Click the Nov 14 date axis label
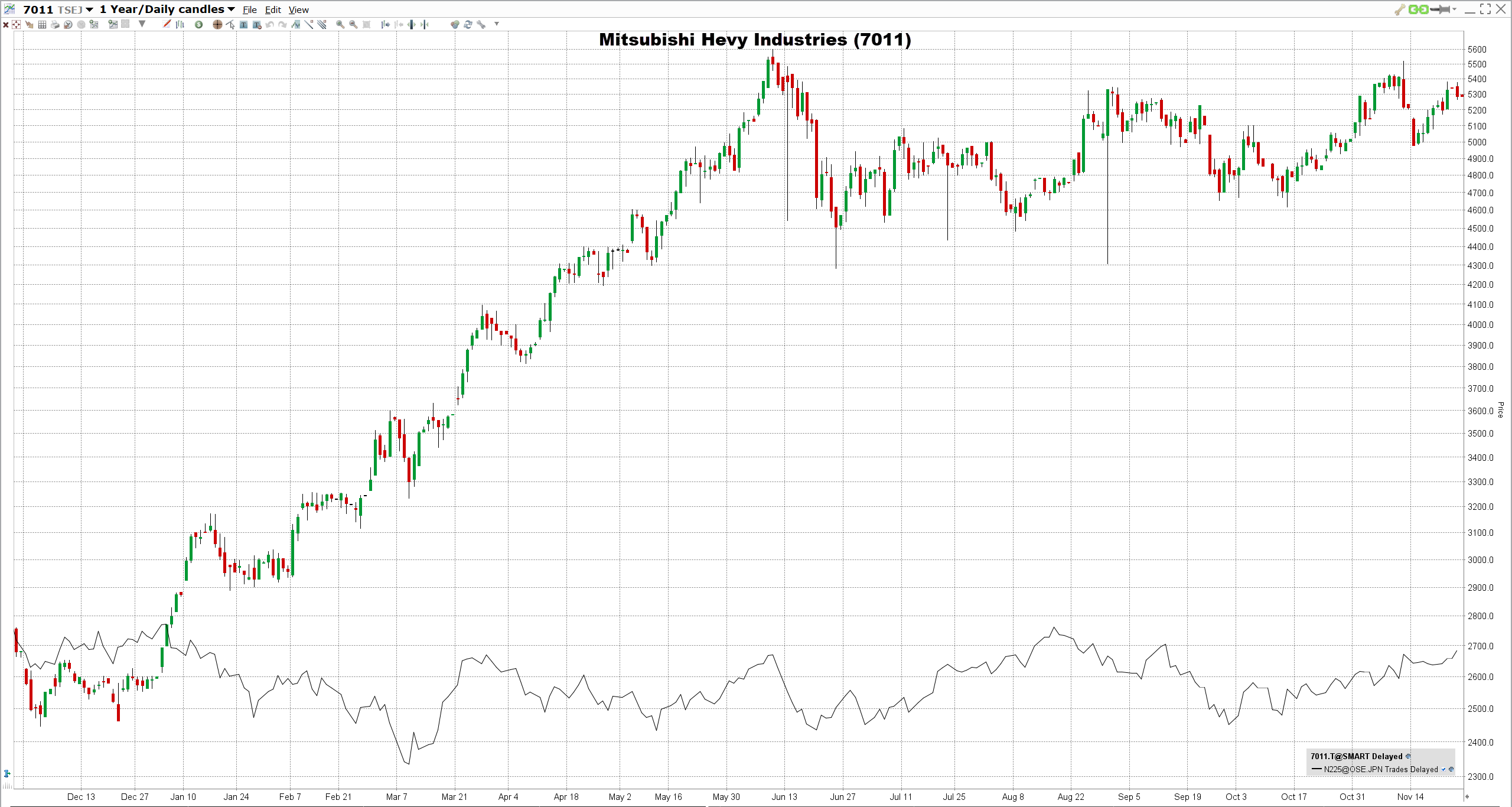1512x807 pixels. click(1410, 796)
